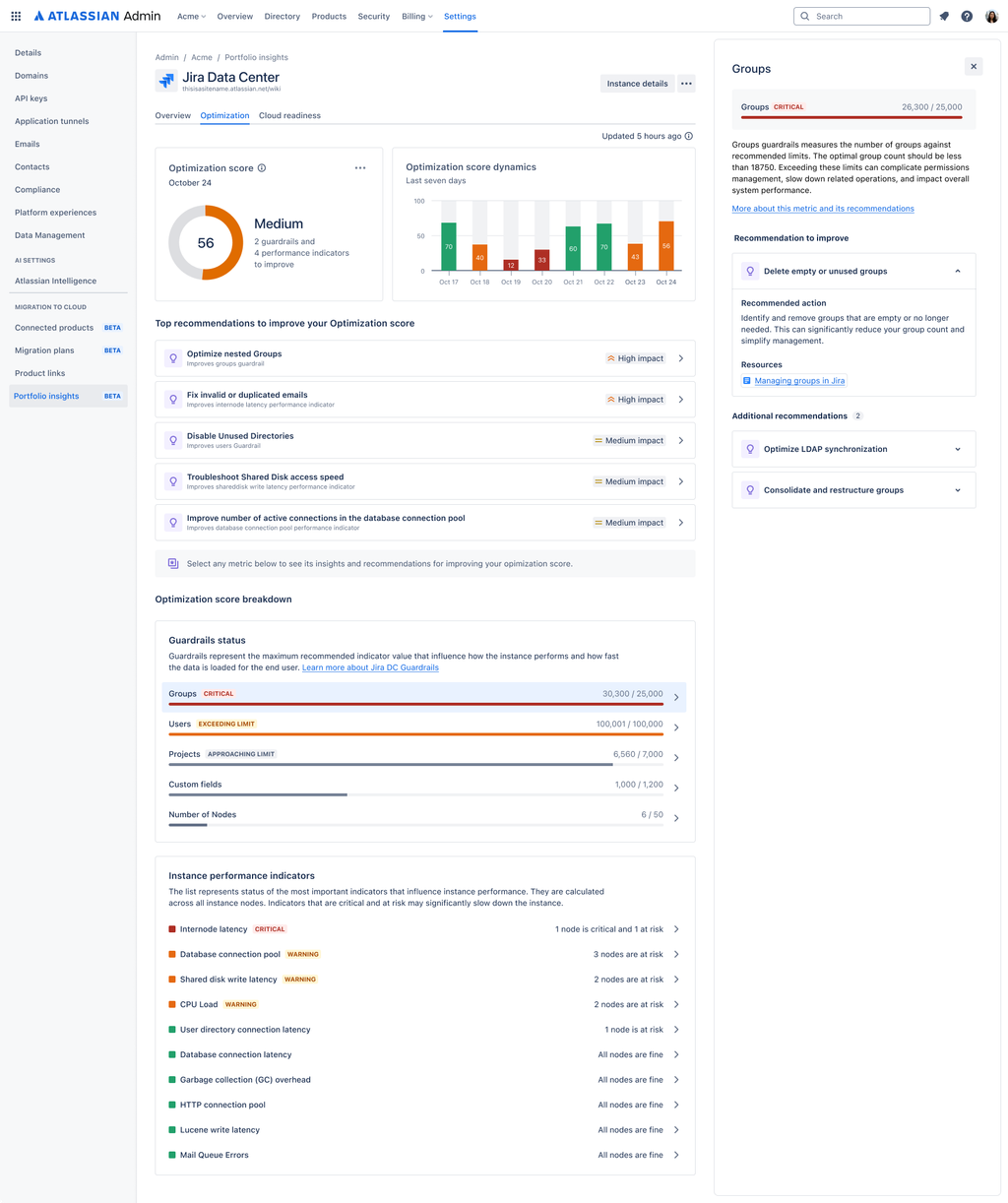Click inside the Search field
This screenshot has height=1203, width=1008.
click(x=861, y=16)
